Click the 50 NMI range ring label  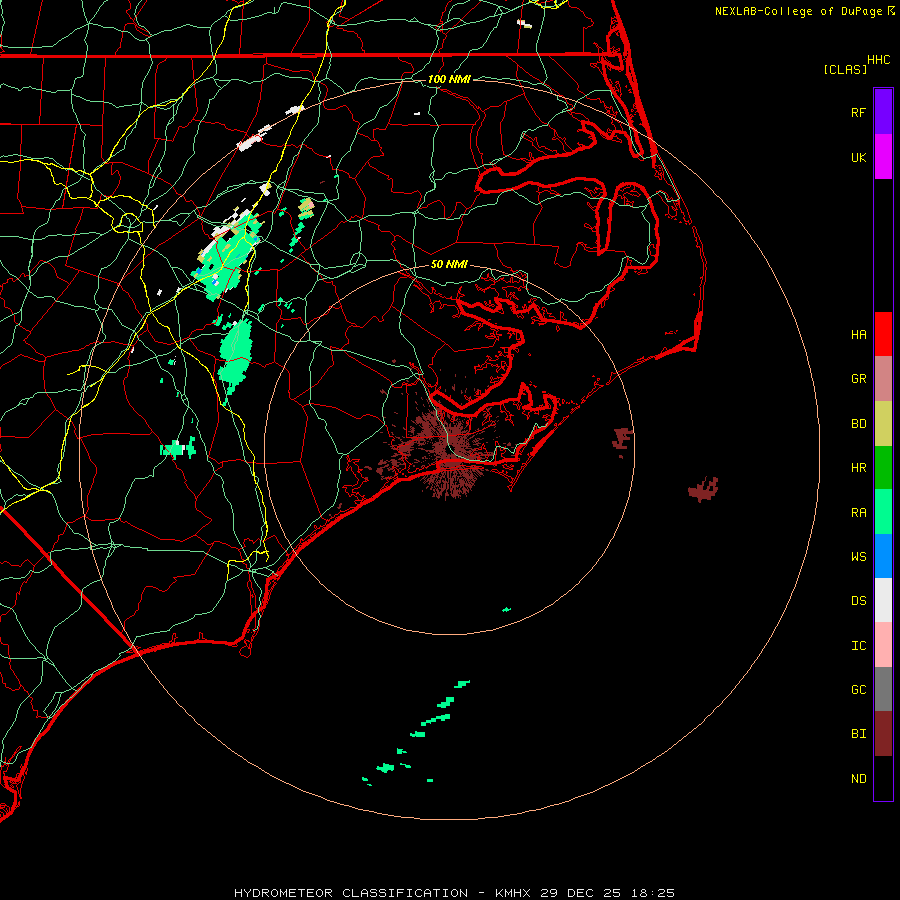click(449, 264)
